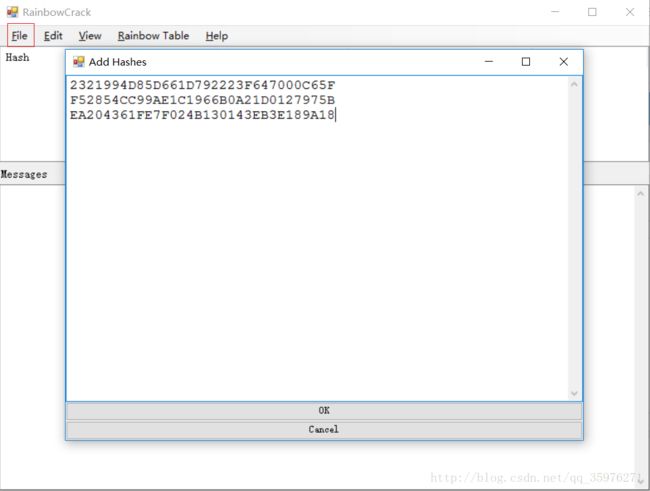
Task: Click the Hash column header
Action: pyautogui.click(x=17, y=57)
